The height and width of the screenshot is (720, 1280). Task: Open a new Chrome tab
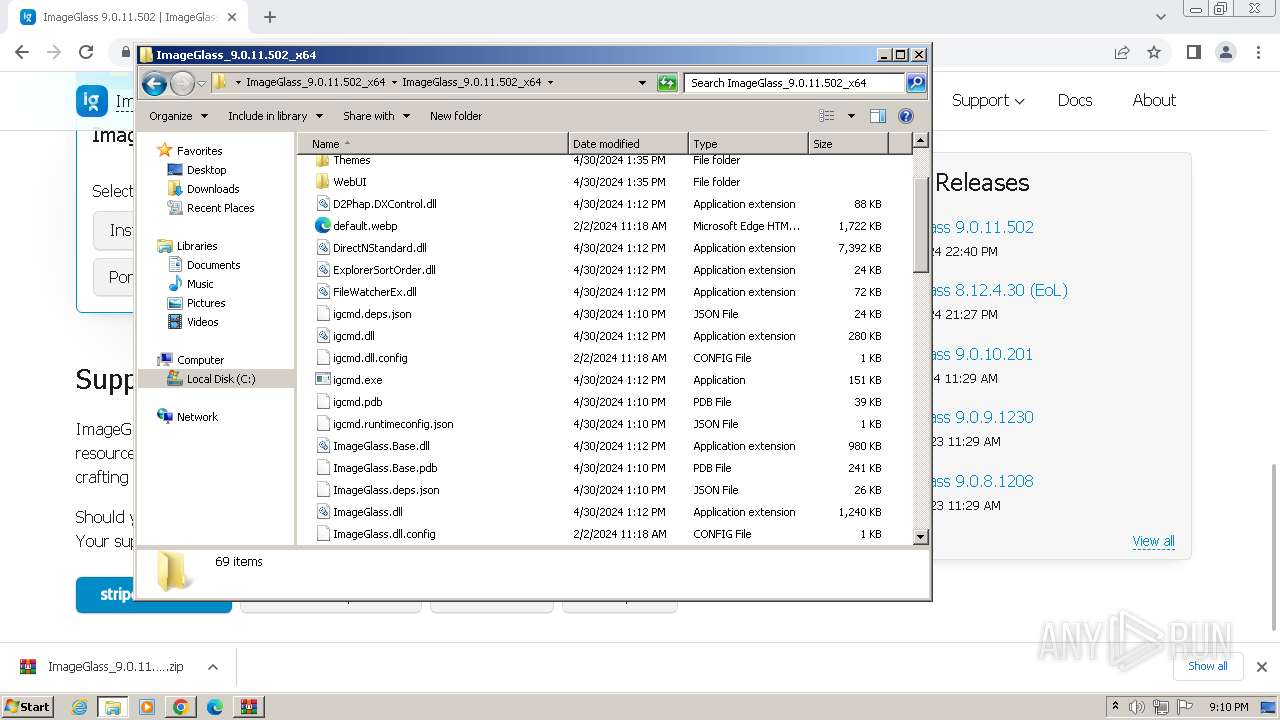(x=269, y=17)
